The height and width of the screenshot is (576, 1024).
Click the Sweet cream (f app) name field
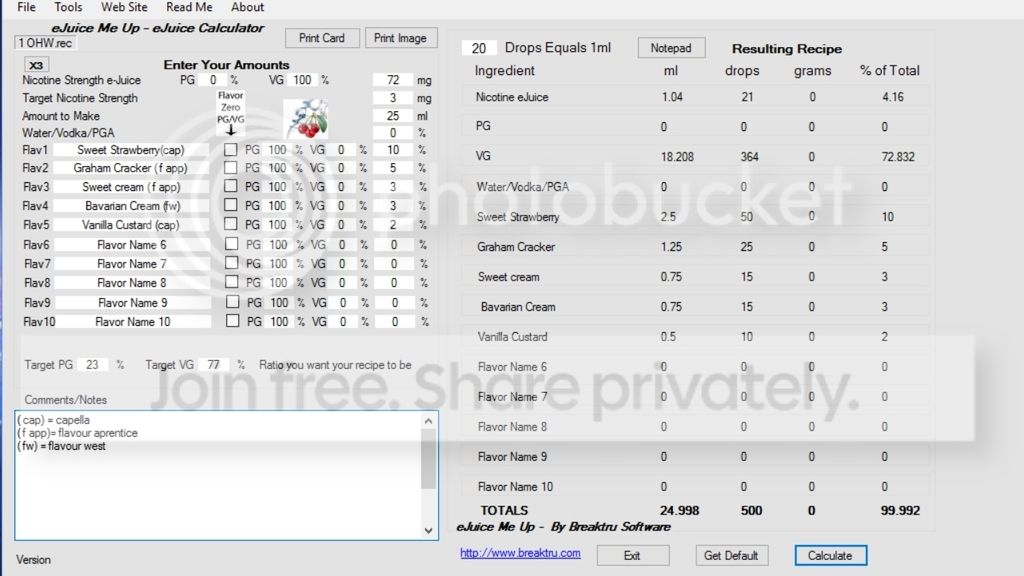(x=131, y=187)
